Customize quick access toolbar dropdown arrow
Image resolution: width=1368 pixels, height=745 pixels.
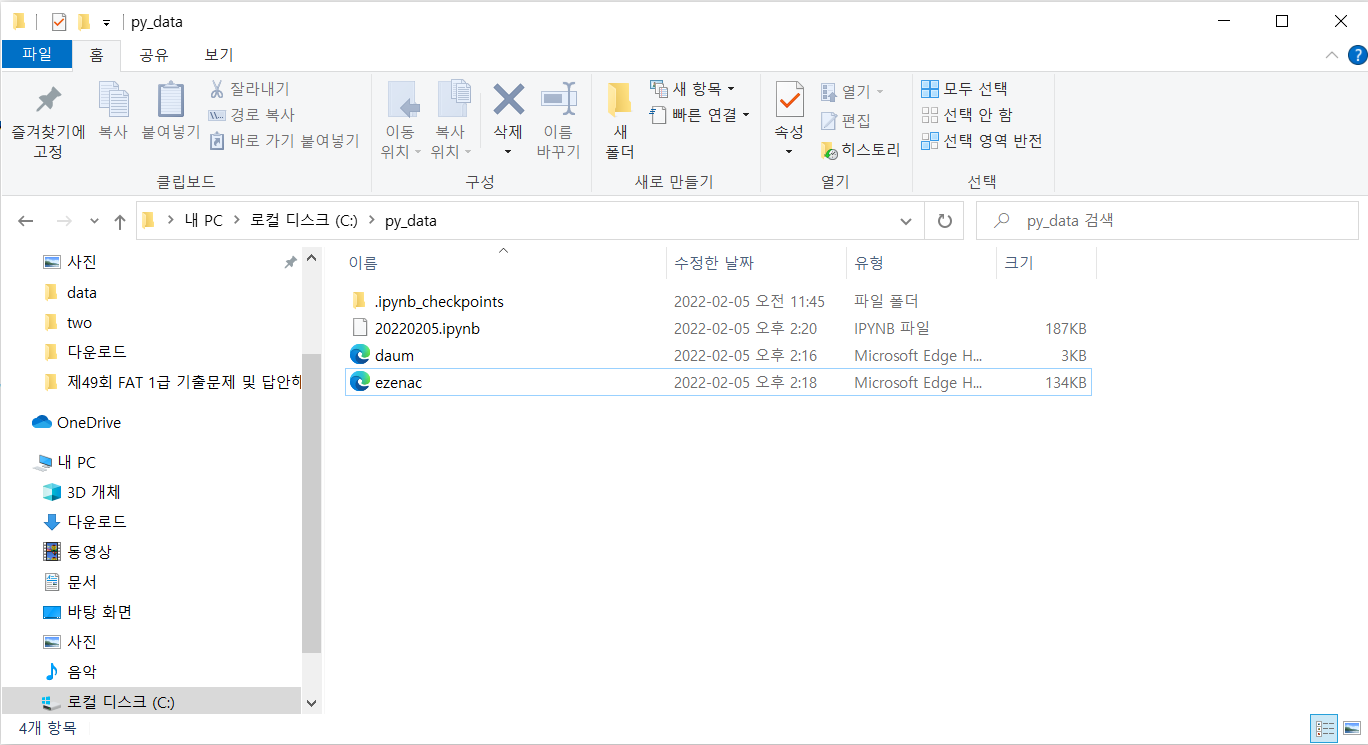(106, 22)
